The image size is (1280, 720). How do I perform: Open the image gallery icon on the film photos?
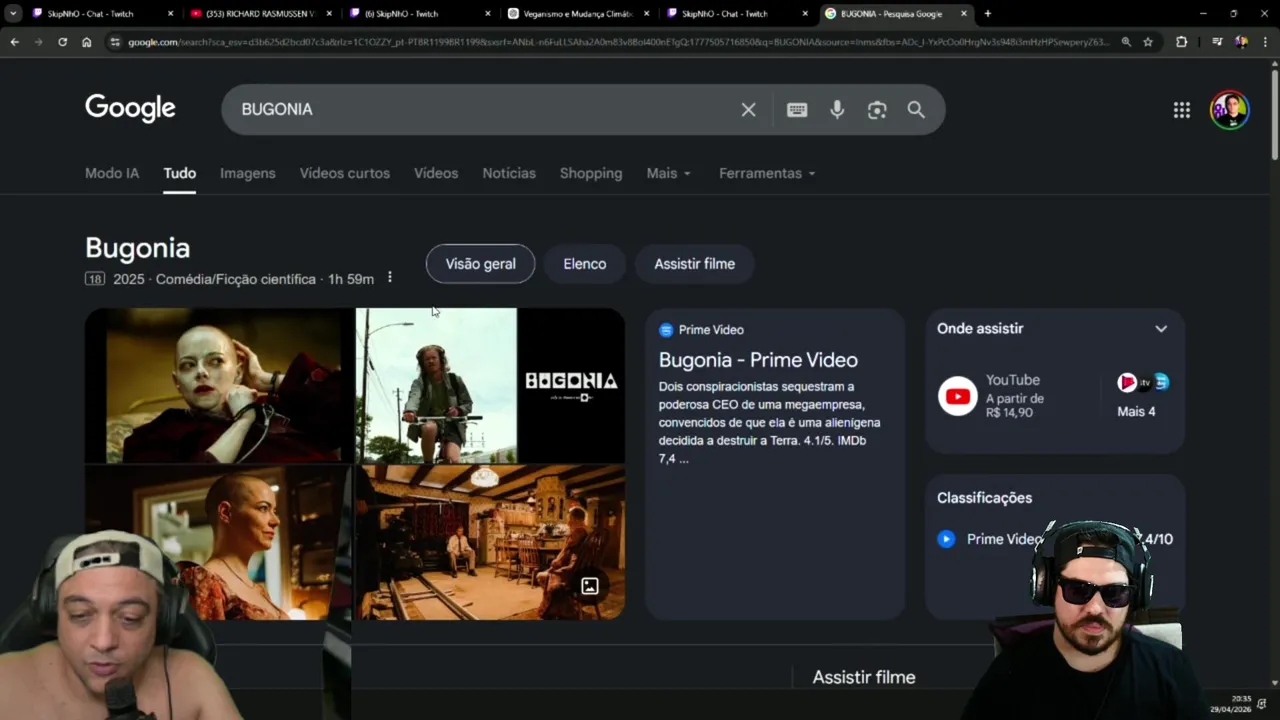coord(590,586)
